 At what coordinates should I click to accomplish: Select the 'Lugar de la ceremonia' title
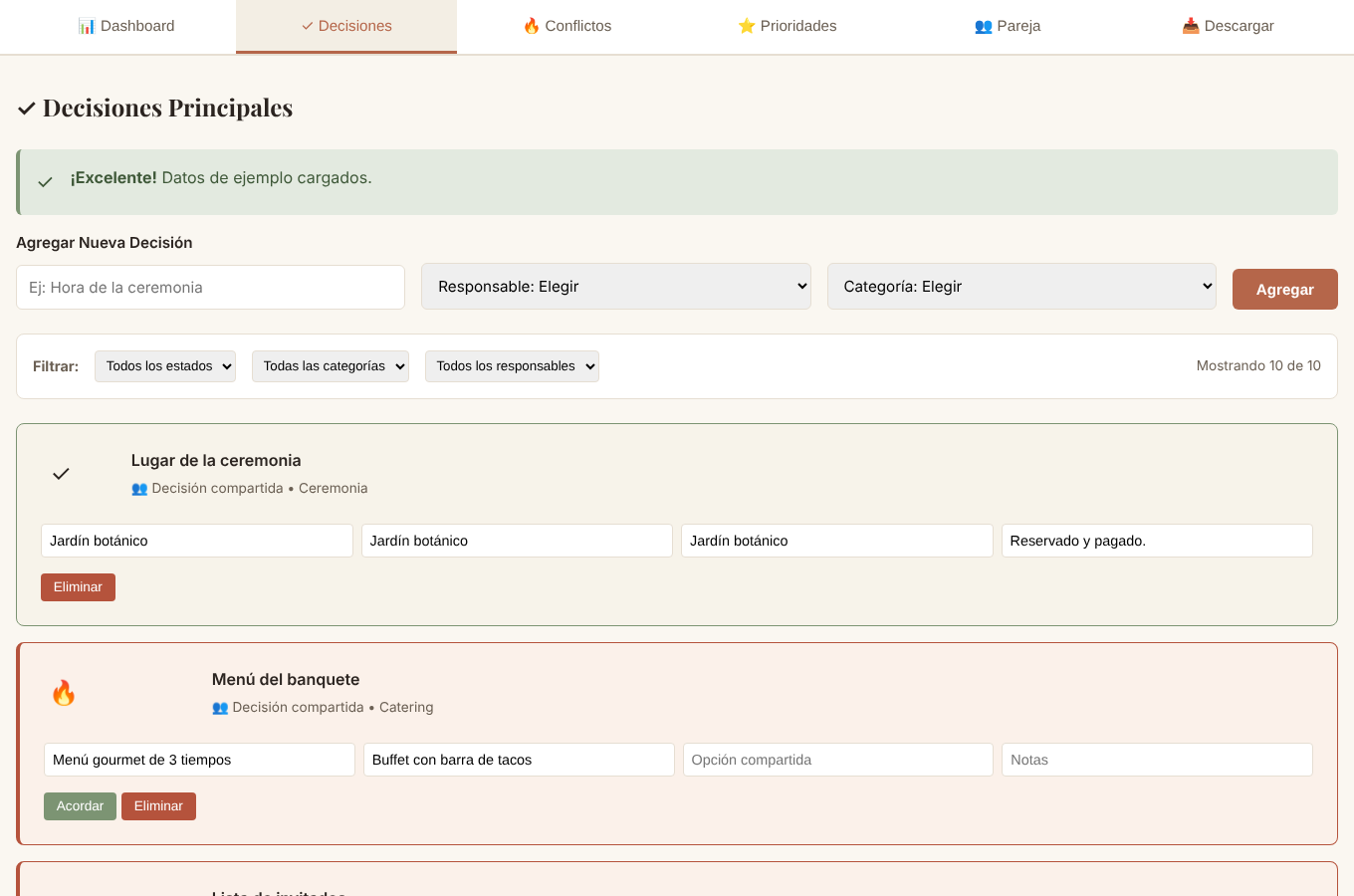coord(216,461)
